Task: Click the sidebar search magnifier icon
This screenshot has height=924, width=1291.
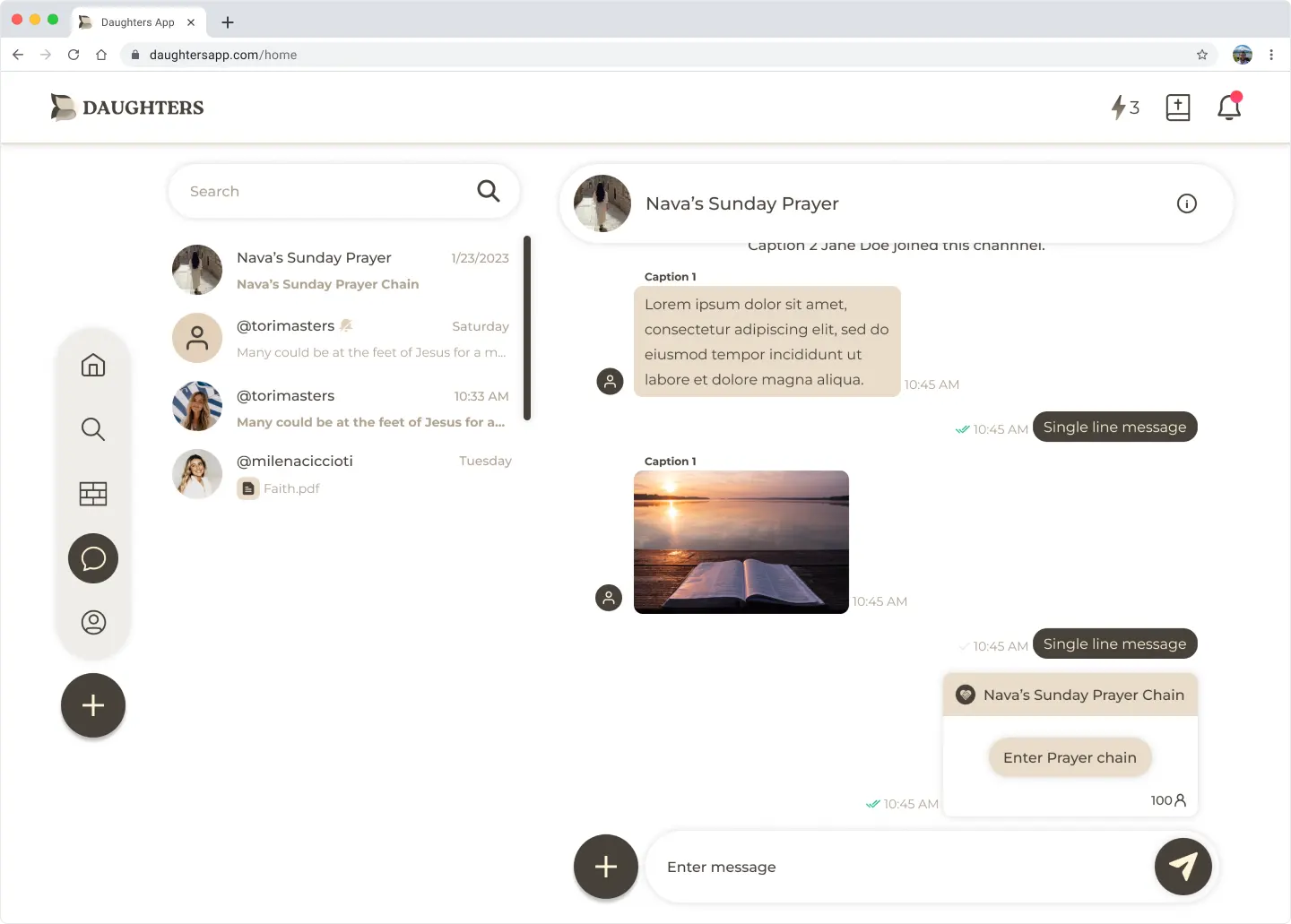Action: (x=93, y=429)
